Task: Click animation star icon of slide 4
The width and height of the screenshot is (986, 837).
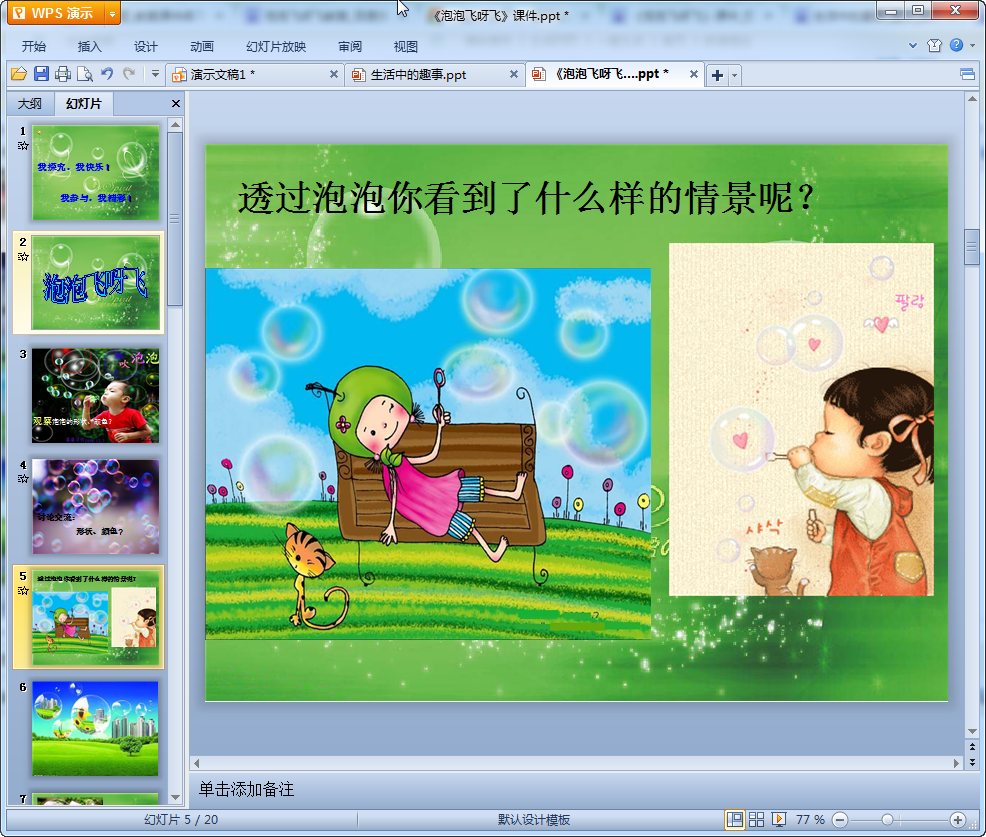Action: 23,479
